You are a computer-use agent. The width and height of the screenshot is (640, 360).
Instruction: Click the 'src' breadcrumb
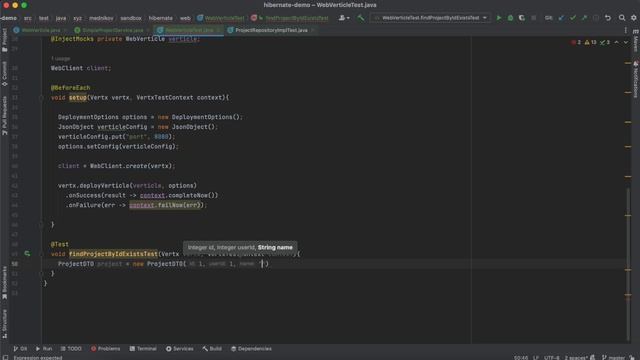28,18
